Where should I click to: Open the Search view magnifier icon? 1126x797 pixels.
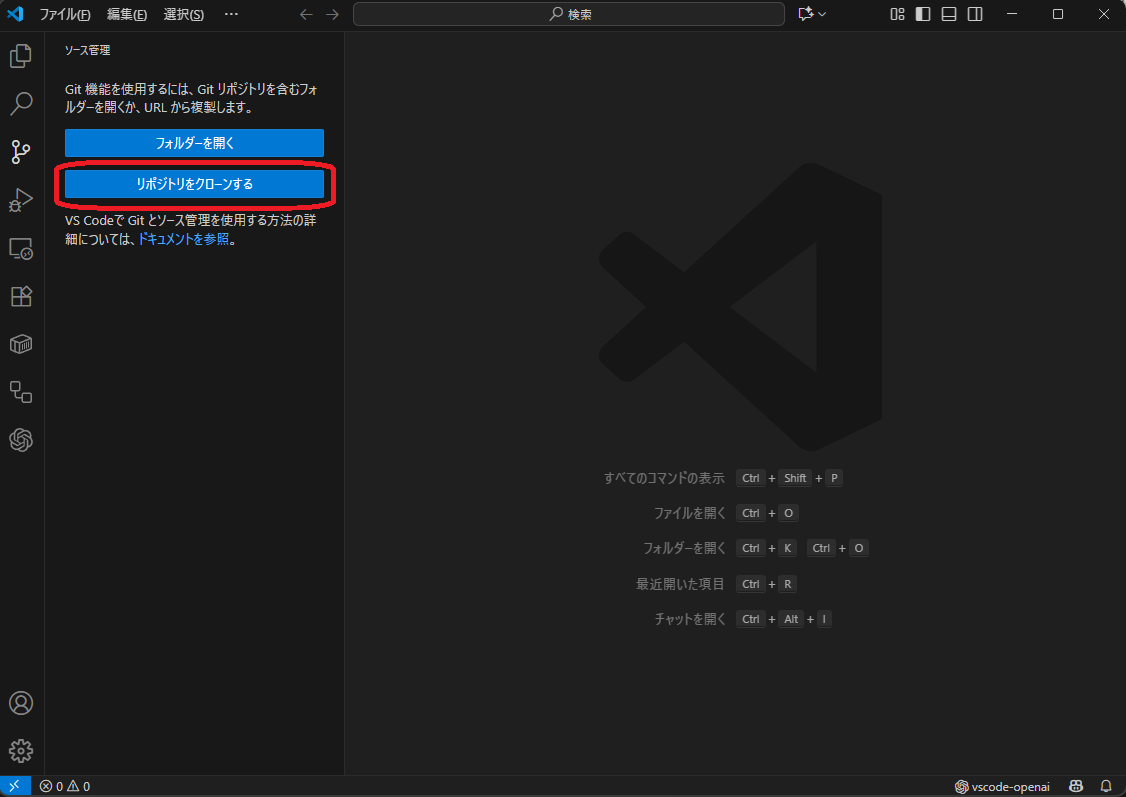(21, 103)
